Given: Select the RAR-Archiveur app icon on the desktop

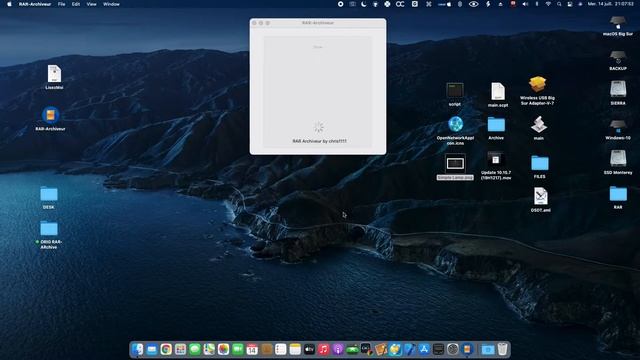Looking at the screenshot, I should tap(50, 115).
